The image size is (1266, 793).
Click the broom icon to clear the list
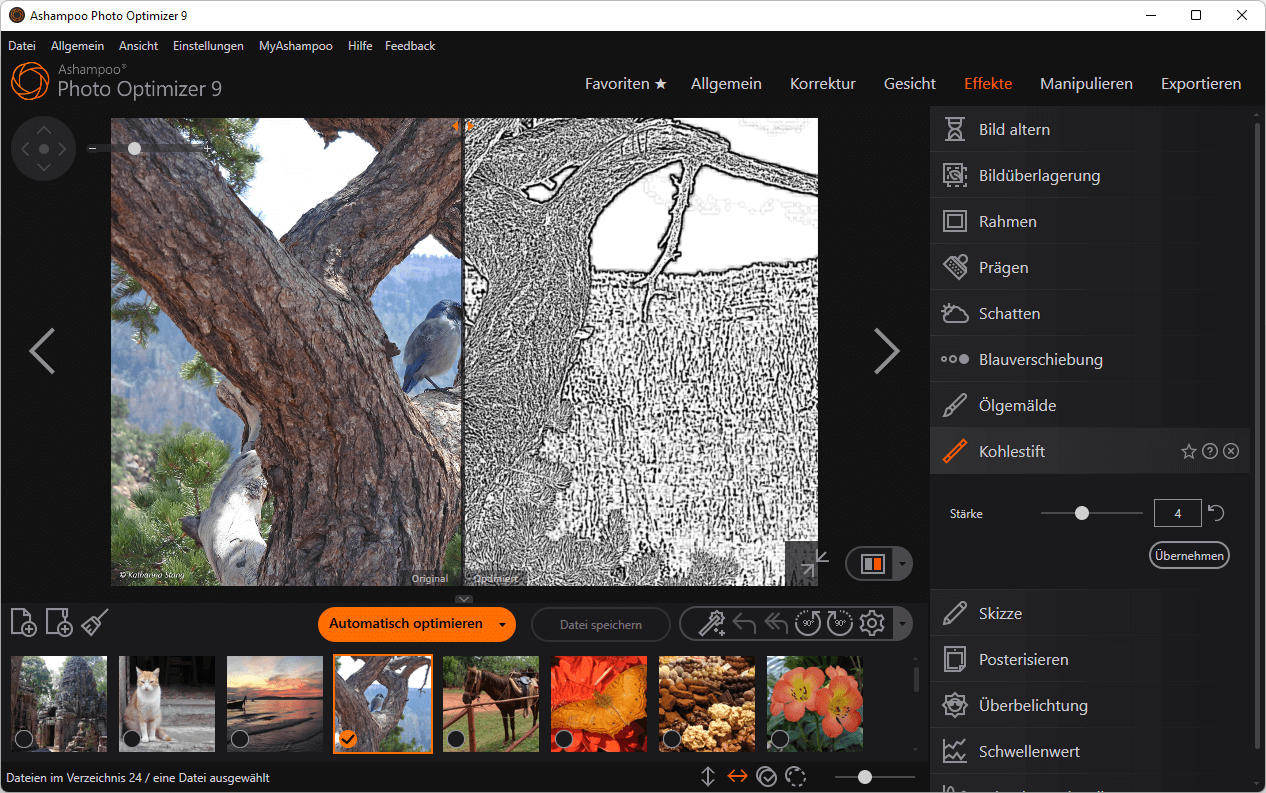[95, 623]
